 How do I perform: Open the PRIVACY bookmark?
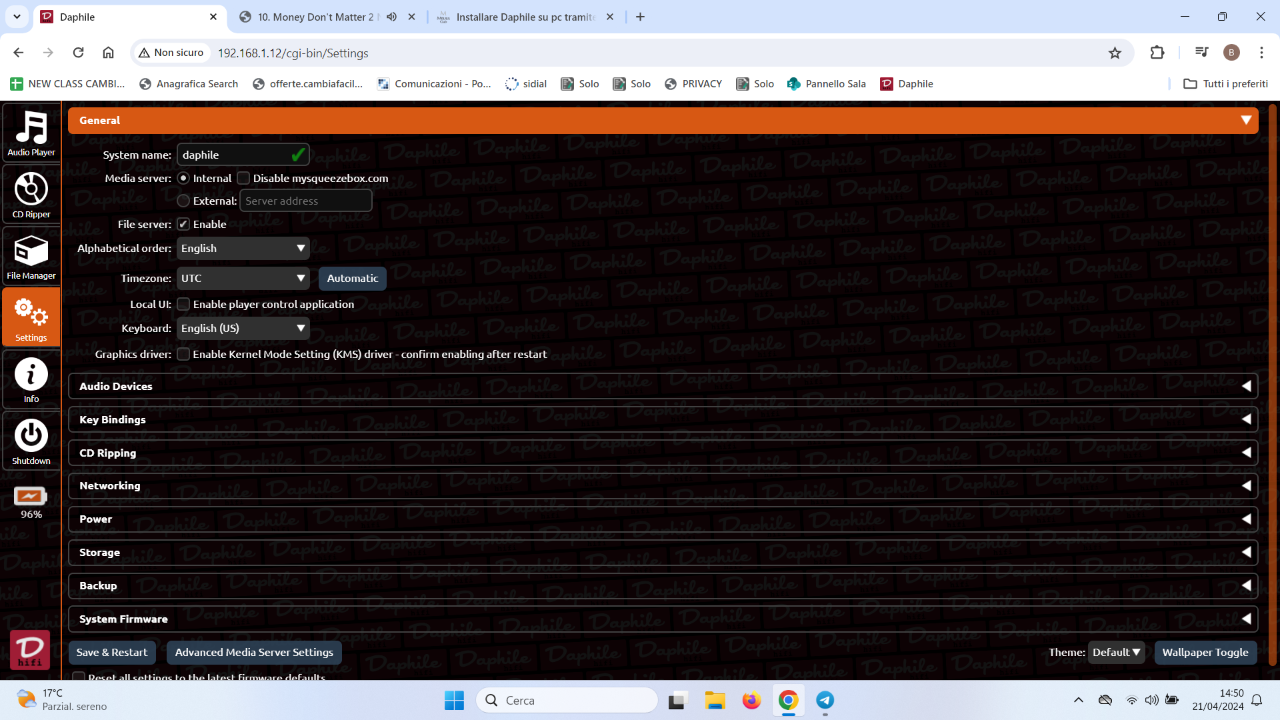693,84
